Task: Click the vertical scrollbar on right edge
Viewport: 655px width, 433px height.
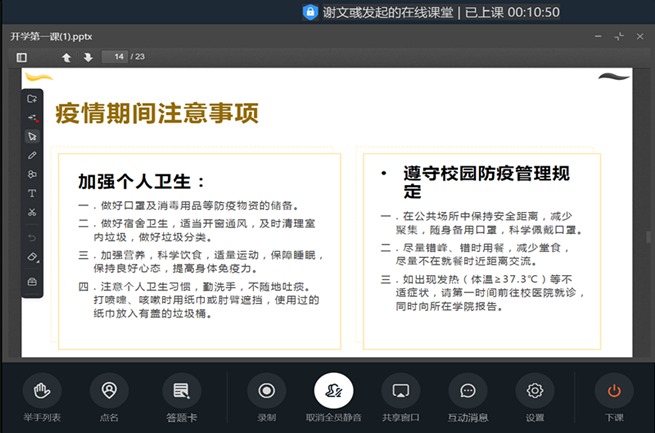Action: pos(648,237)
